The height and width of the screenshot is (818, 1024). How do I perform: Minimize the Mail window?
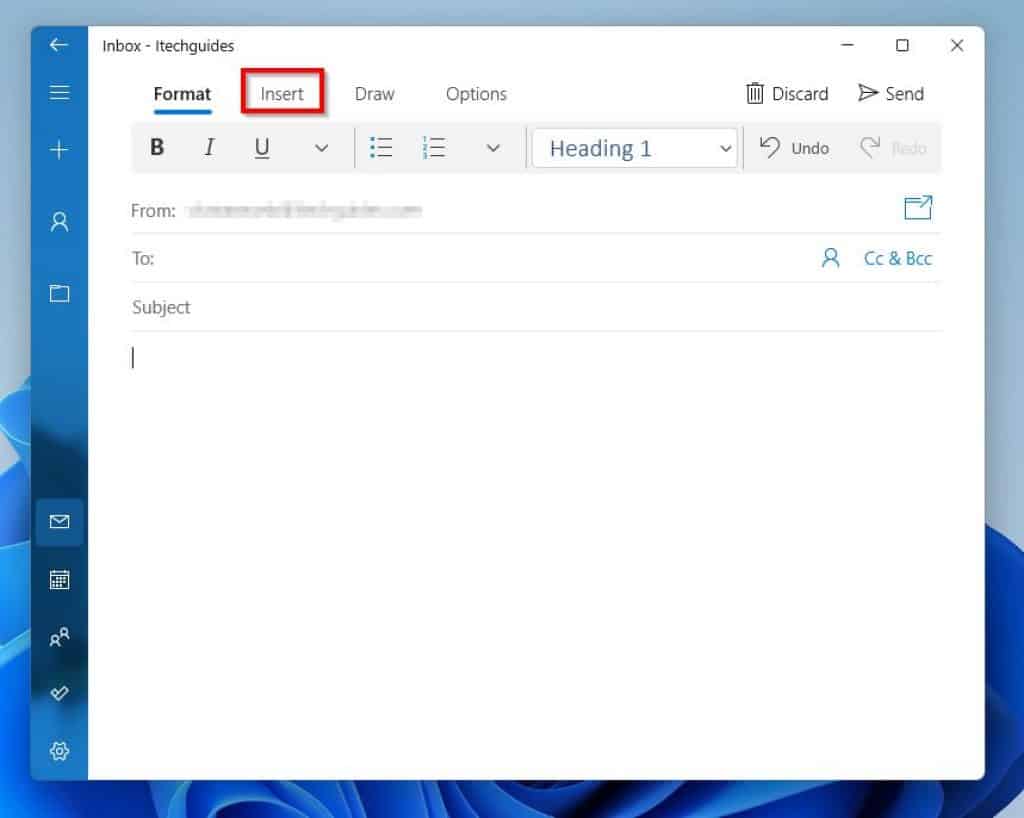847,45
